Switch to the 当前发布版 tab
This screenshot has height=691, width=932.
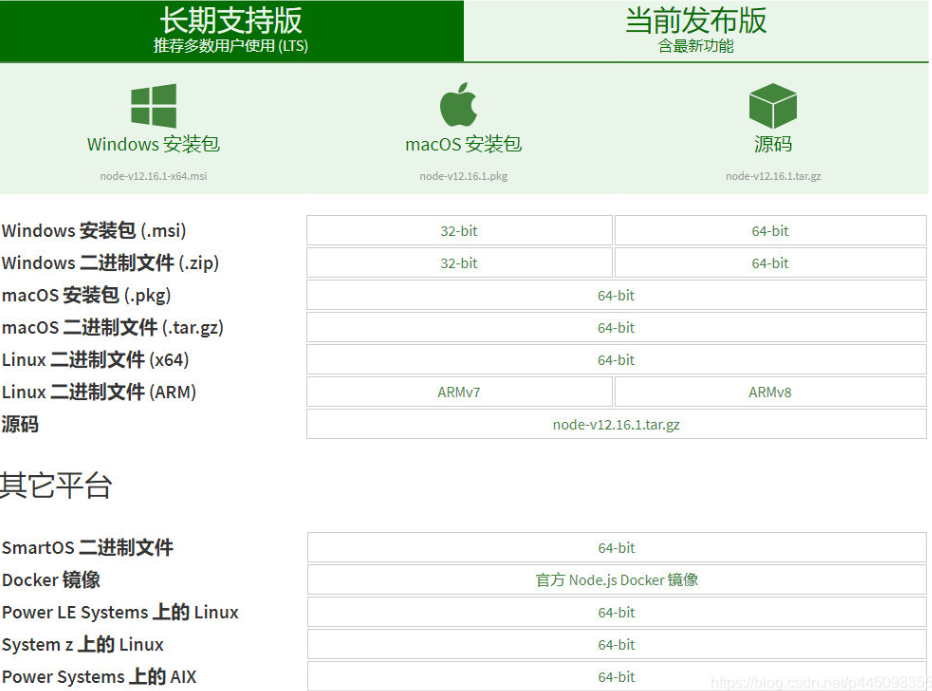696,31
